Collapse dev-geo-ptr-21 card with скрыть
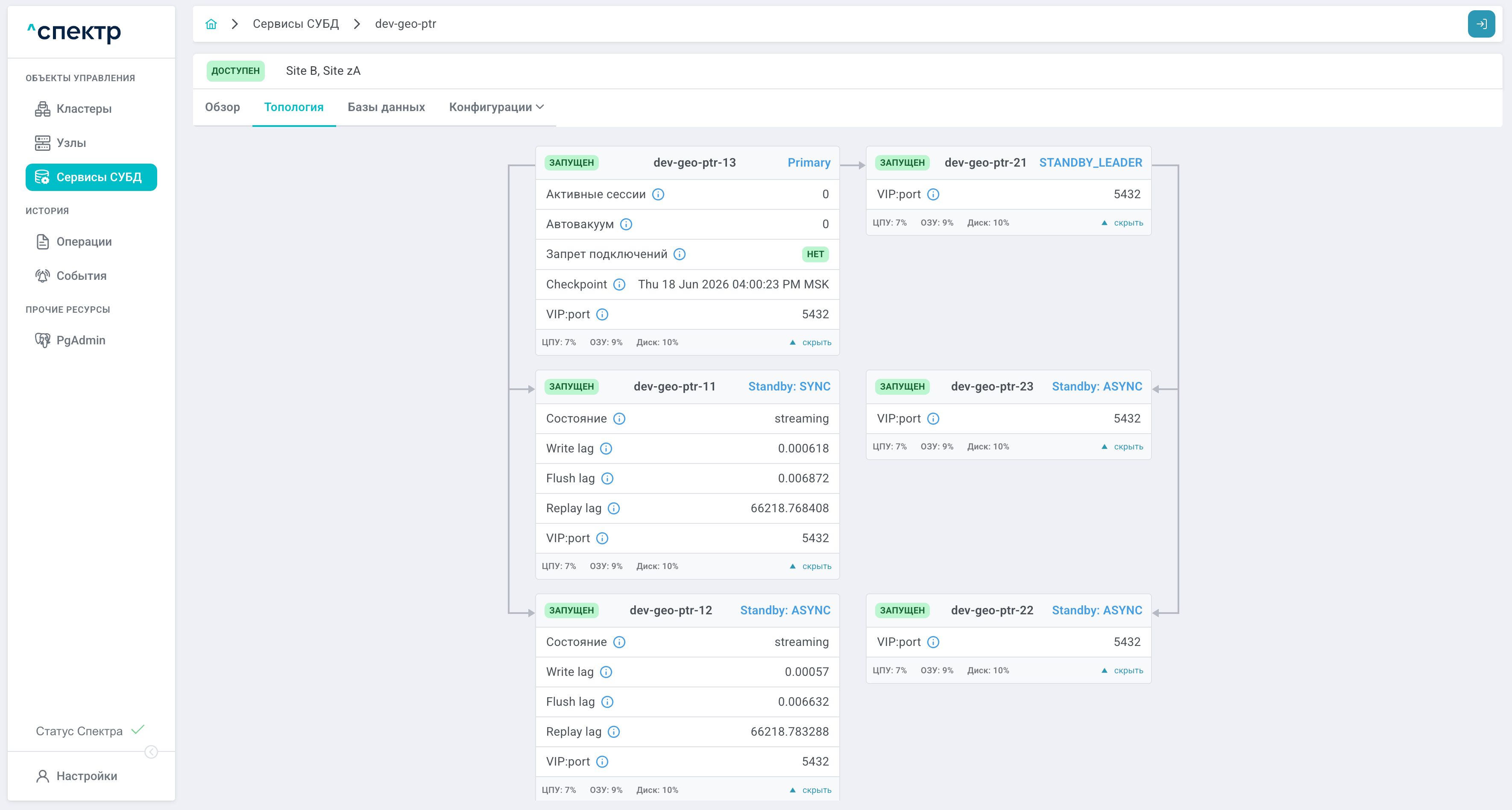The width and height of the screenshot is (1512, 810). (1122, 223)
